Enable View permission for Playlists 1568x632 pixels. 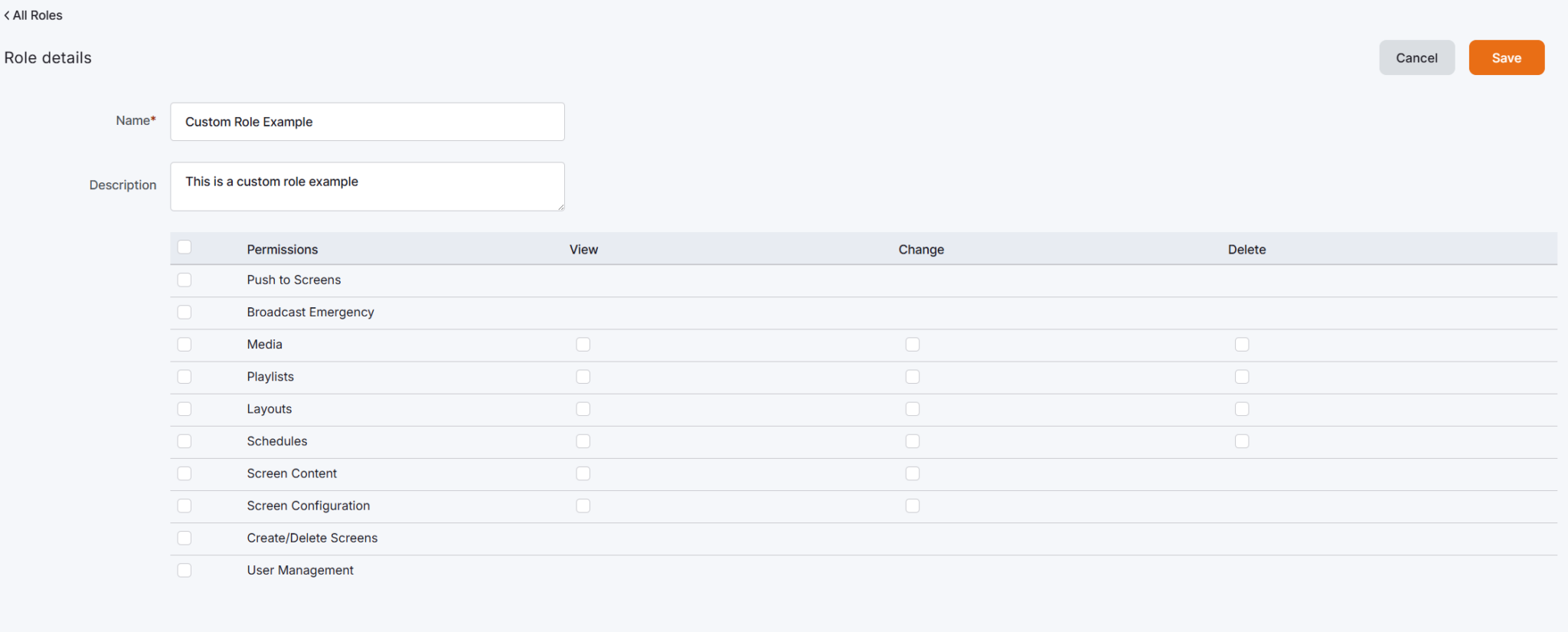point(583,376)
